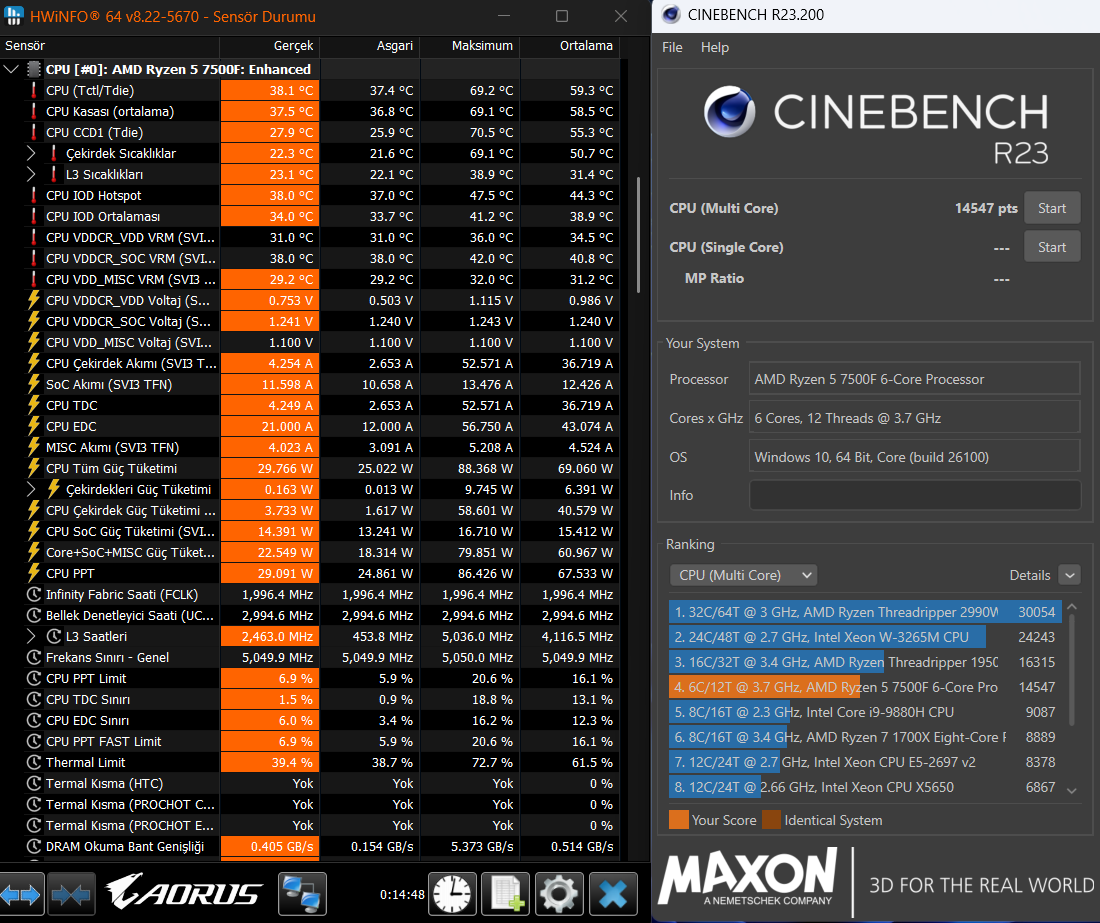Click lightning icon beside SoC Akımı
The width and height of the screenshot is (1100, 923).
pos(33,384)
